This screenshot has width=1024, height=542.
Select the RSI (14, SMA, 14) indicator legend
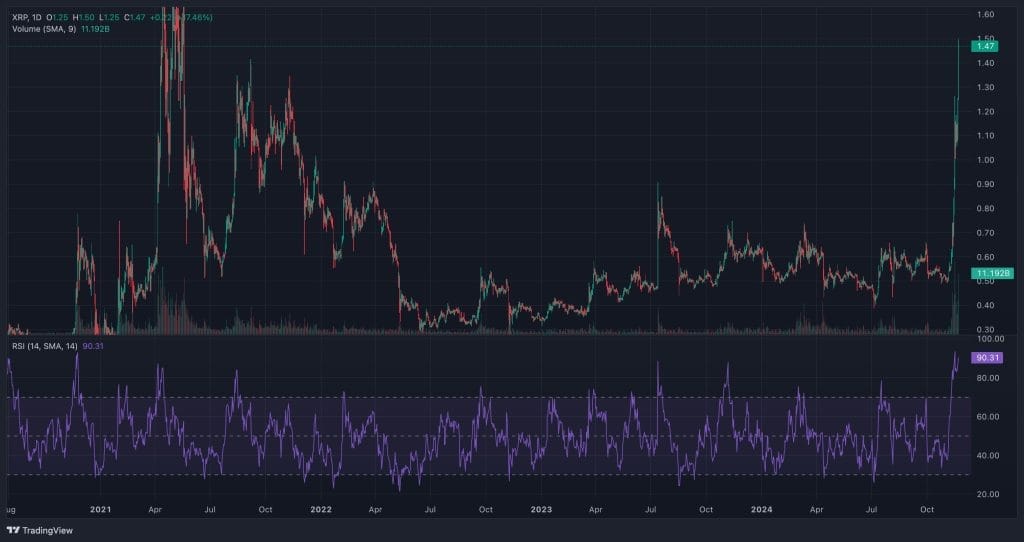tap(46, 345)
